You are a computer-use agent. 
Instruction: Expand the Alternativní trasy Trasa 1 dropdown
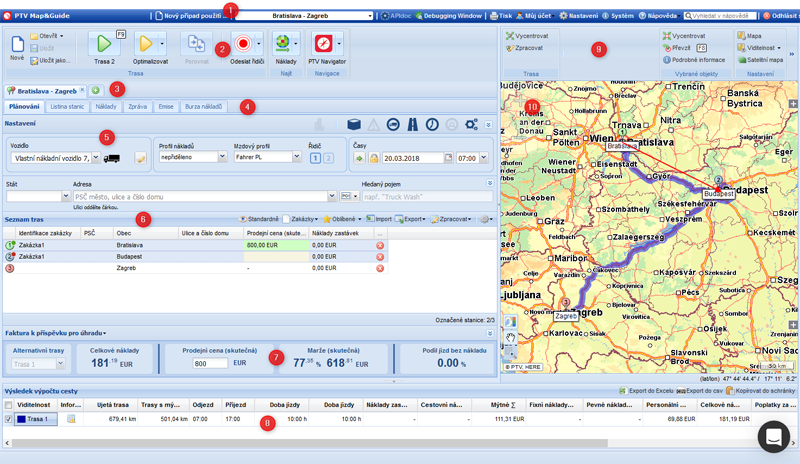click(x=60, y=364)
